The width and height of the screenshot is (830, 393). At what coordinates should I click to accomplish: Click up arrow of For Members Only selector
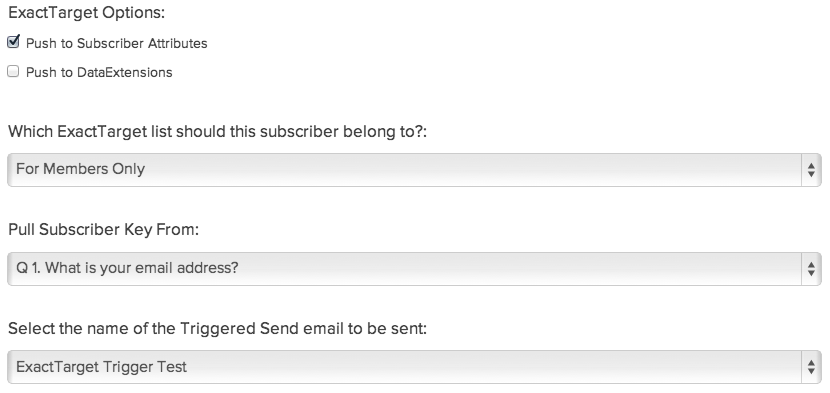(811, 166)
